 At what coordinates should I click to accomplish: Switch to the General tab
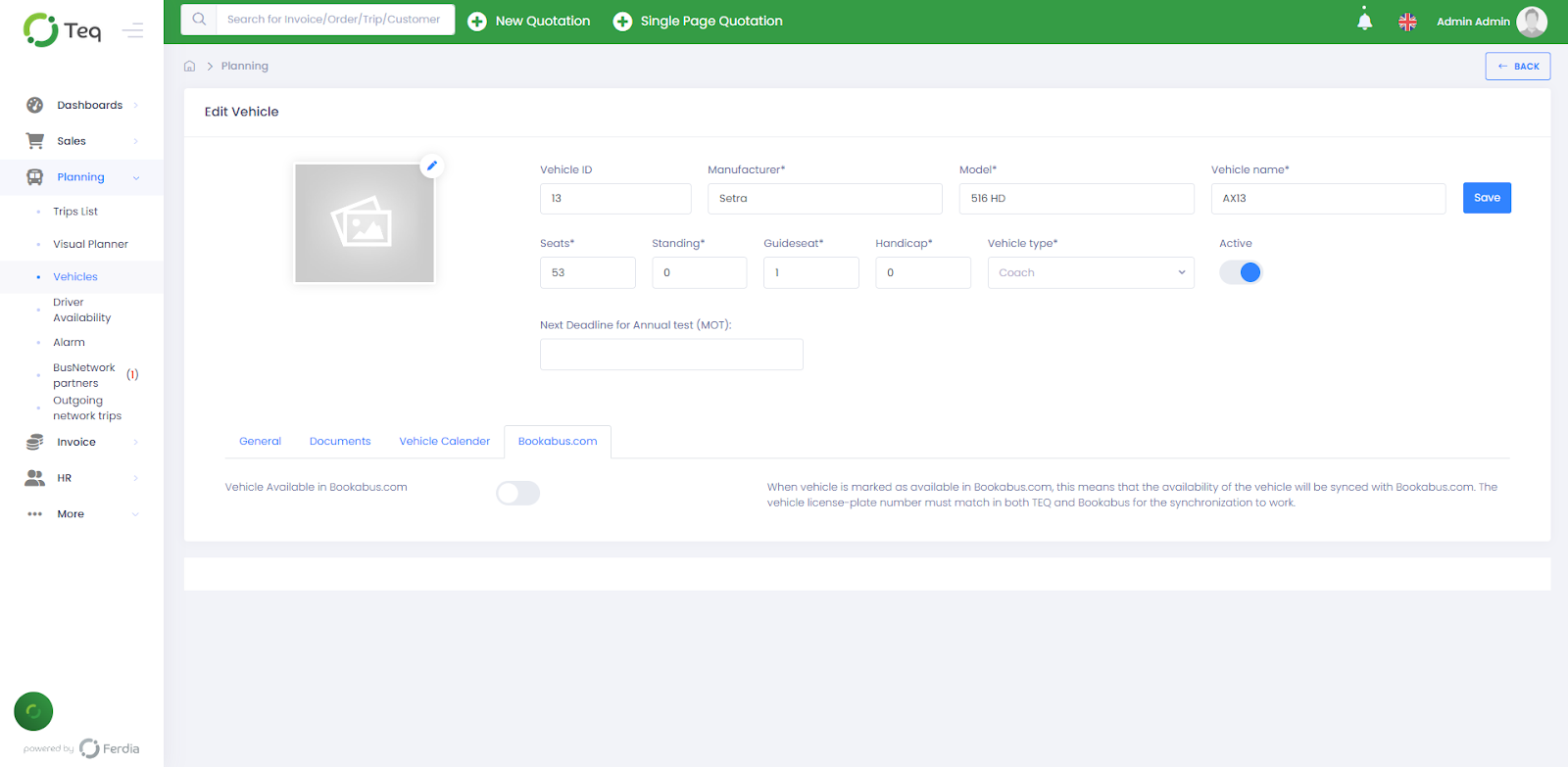coord(260,442)
